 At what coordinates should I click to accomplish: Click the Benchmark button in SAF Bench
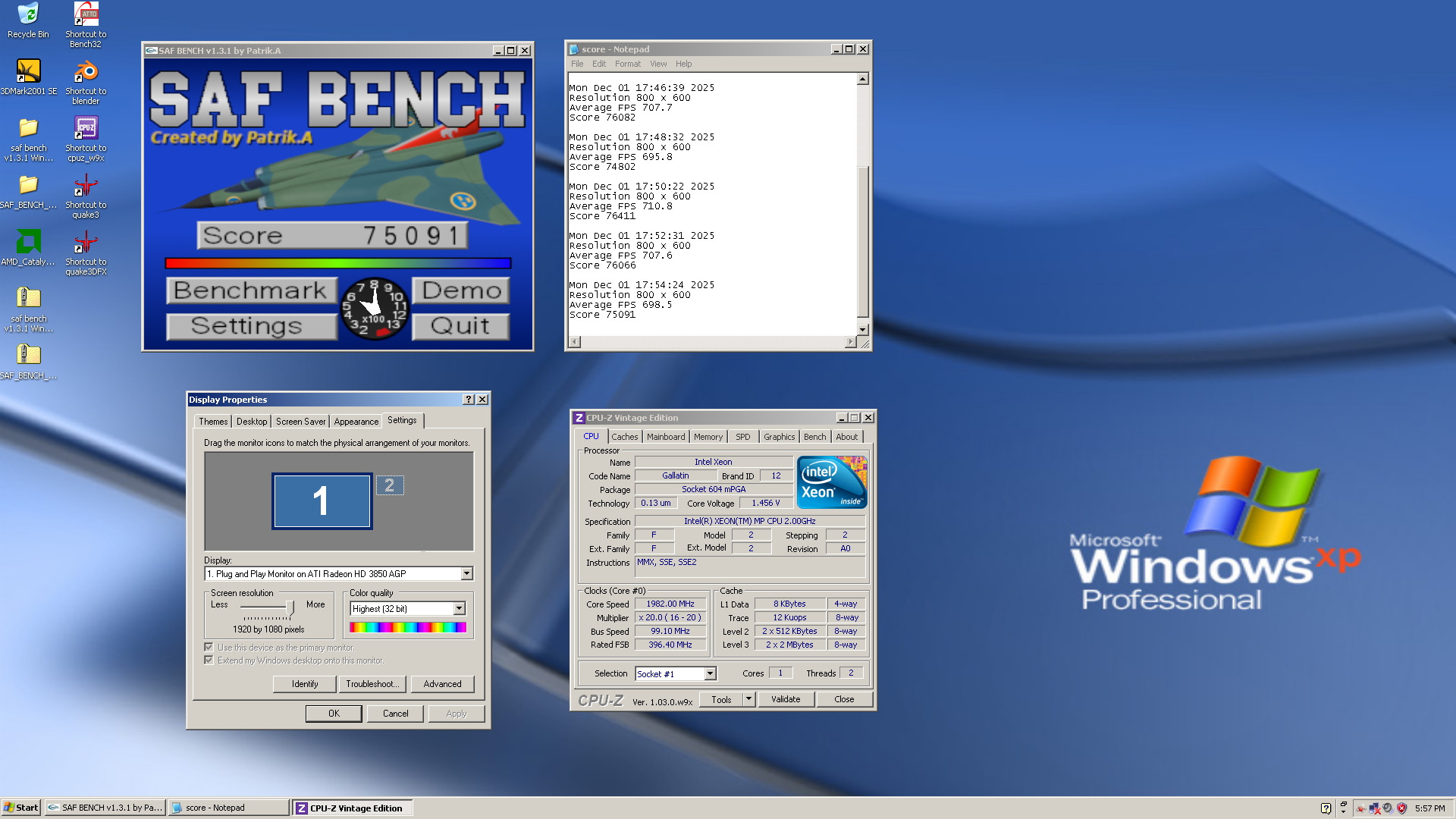pyautogui.click(x=250, y=290)
